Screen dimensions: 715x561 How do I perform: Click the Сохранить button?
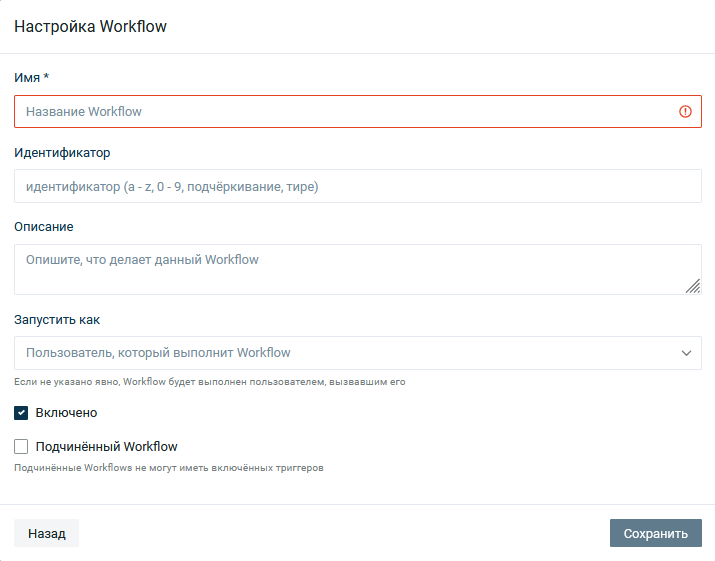tap(656, 533)
